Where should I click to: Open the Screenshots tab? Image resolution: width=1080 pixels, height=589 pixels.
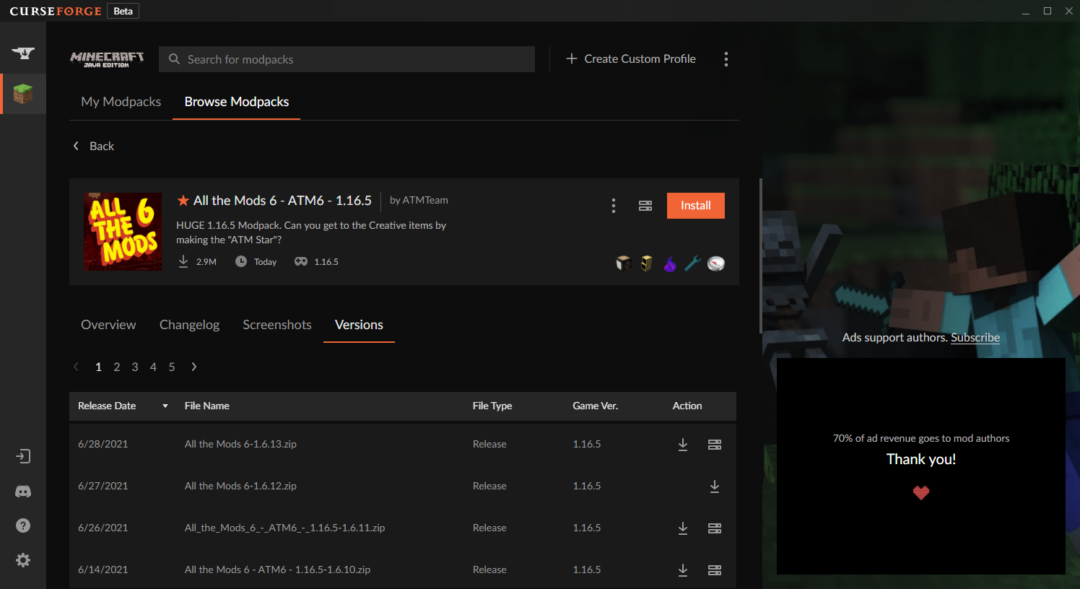point(277,324)
